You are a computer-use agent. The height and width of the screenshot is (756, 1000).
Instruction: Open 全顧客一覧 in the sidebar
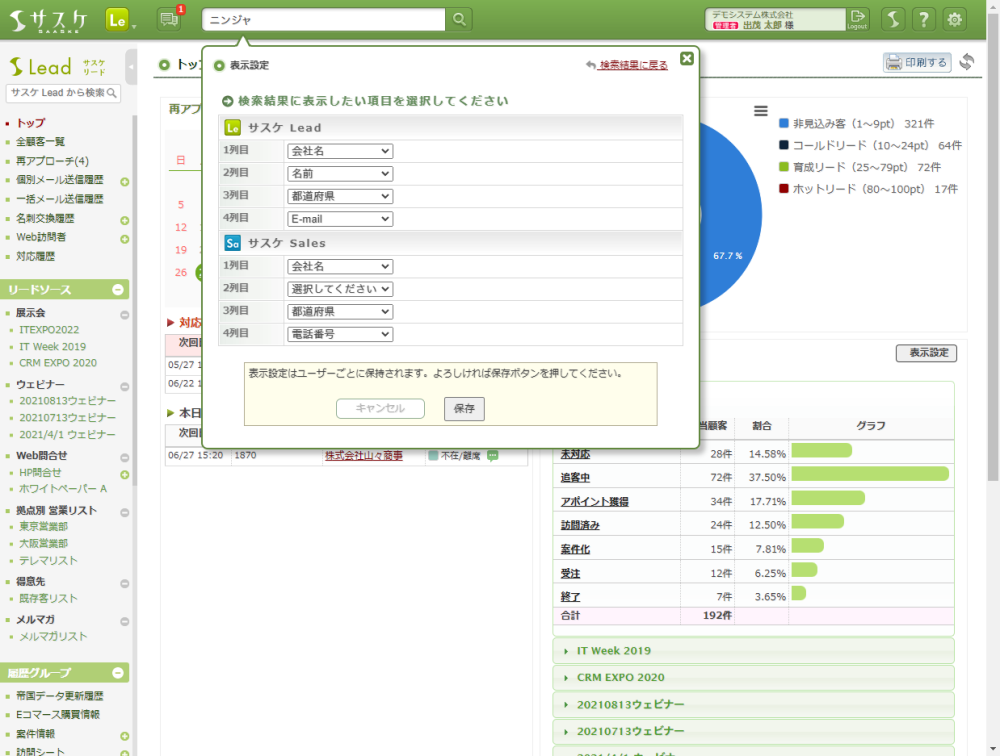click(40, 142)
